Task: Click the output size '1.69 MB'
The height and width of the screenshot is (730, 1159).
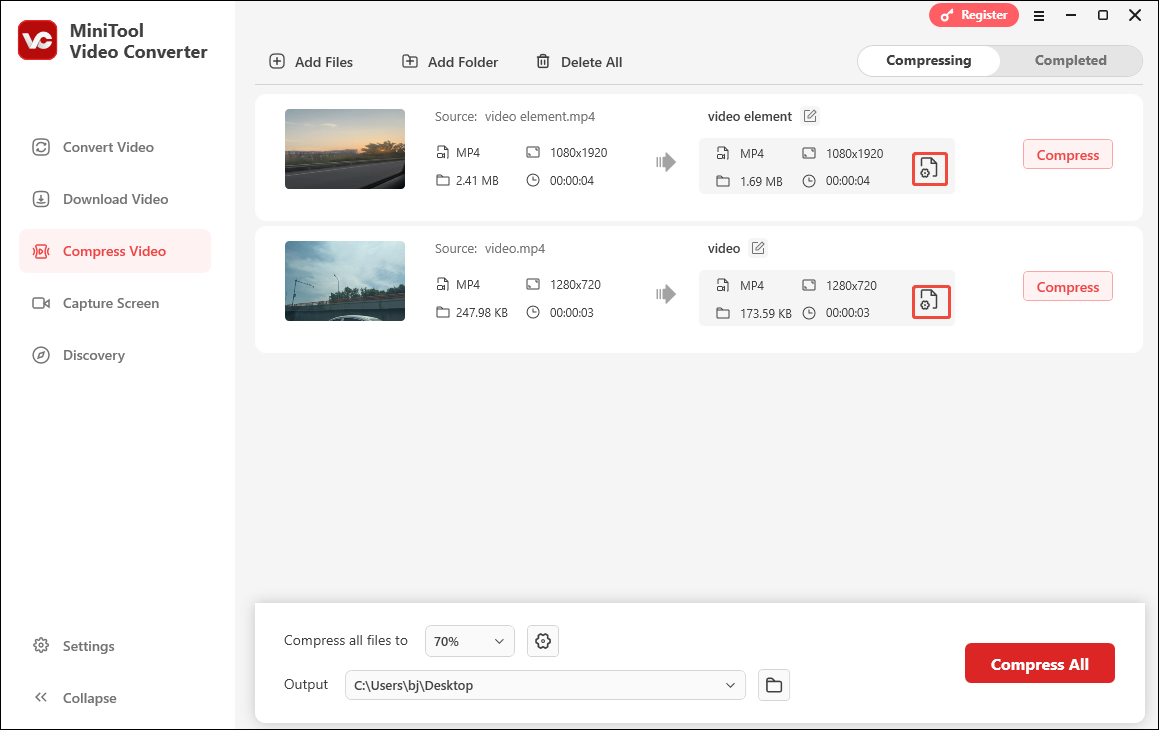Action: 761,181
